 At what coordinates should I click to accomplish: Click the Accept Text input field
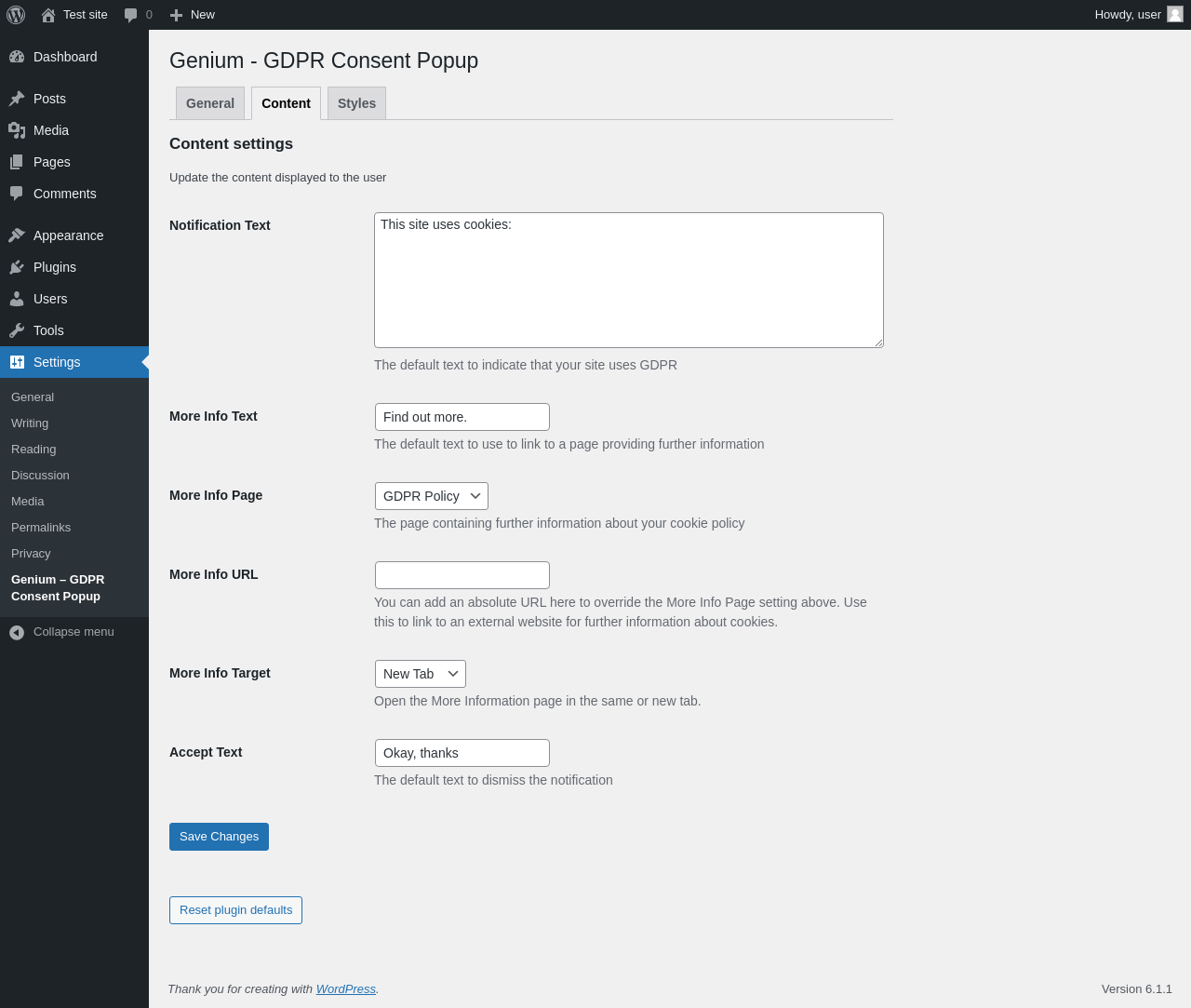tap(462, 753)
